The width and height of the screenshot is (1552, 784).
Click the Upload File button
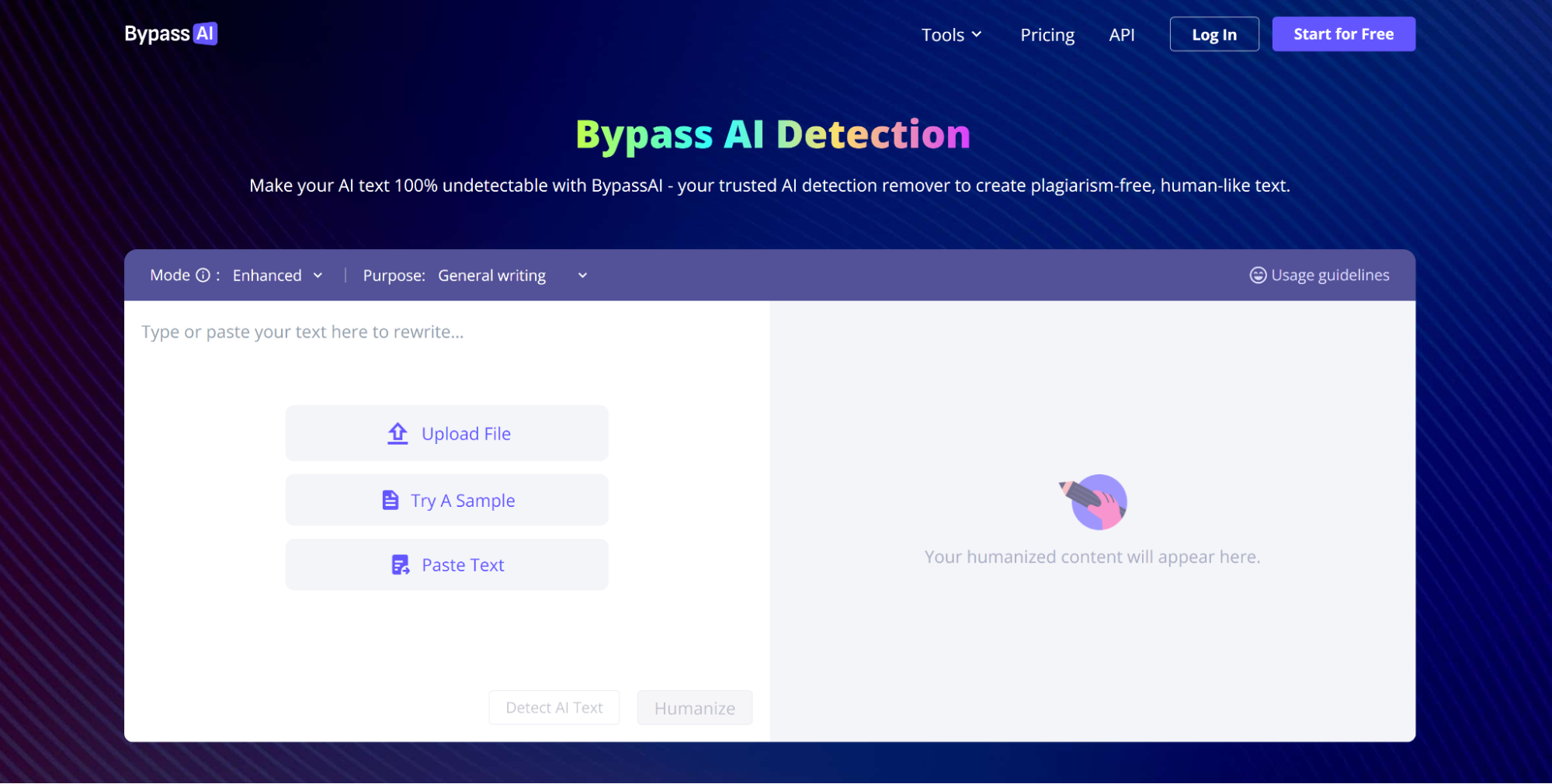pos(446,433)
